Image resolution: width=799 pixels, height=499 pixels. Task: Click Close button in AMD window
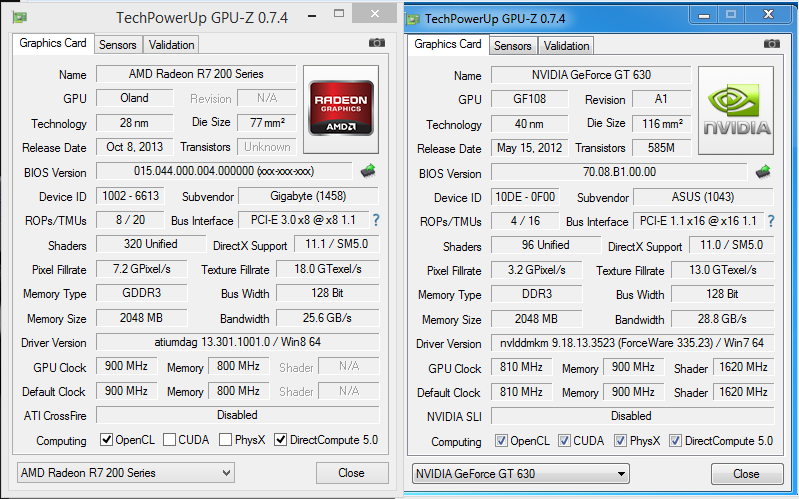click(x=352, y=473)
